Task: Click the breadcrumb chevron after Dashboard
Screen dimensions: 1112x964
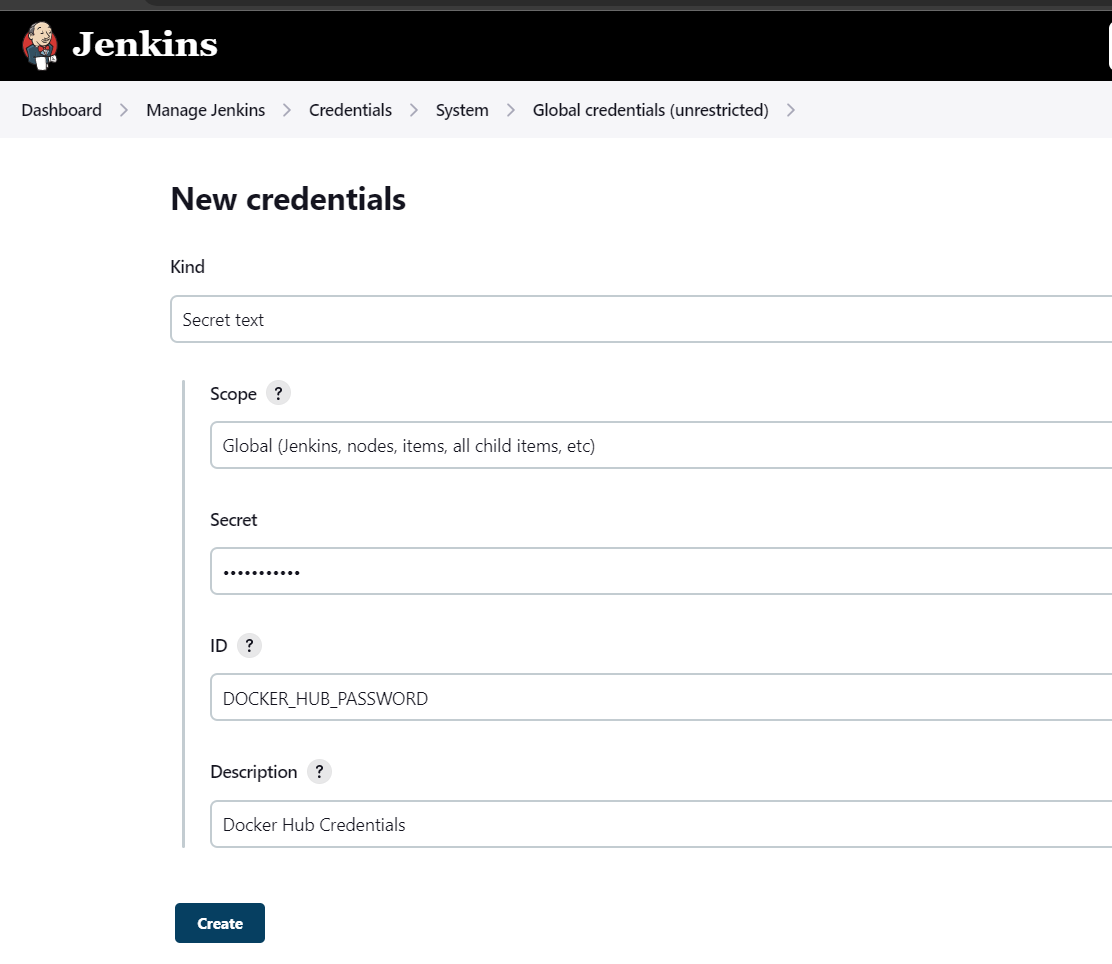Action: [122, 110]
